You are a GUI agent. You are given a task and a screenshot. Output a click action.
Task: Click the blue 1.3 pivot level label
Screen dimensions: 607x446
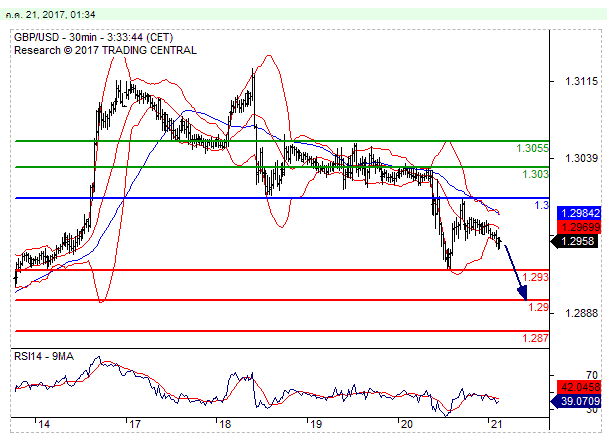(542, 205)
